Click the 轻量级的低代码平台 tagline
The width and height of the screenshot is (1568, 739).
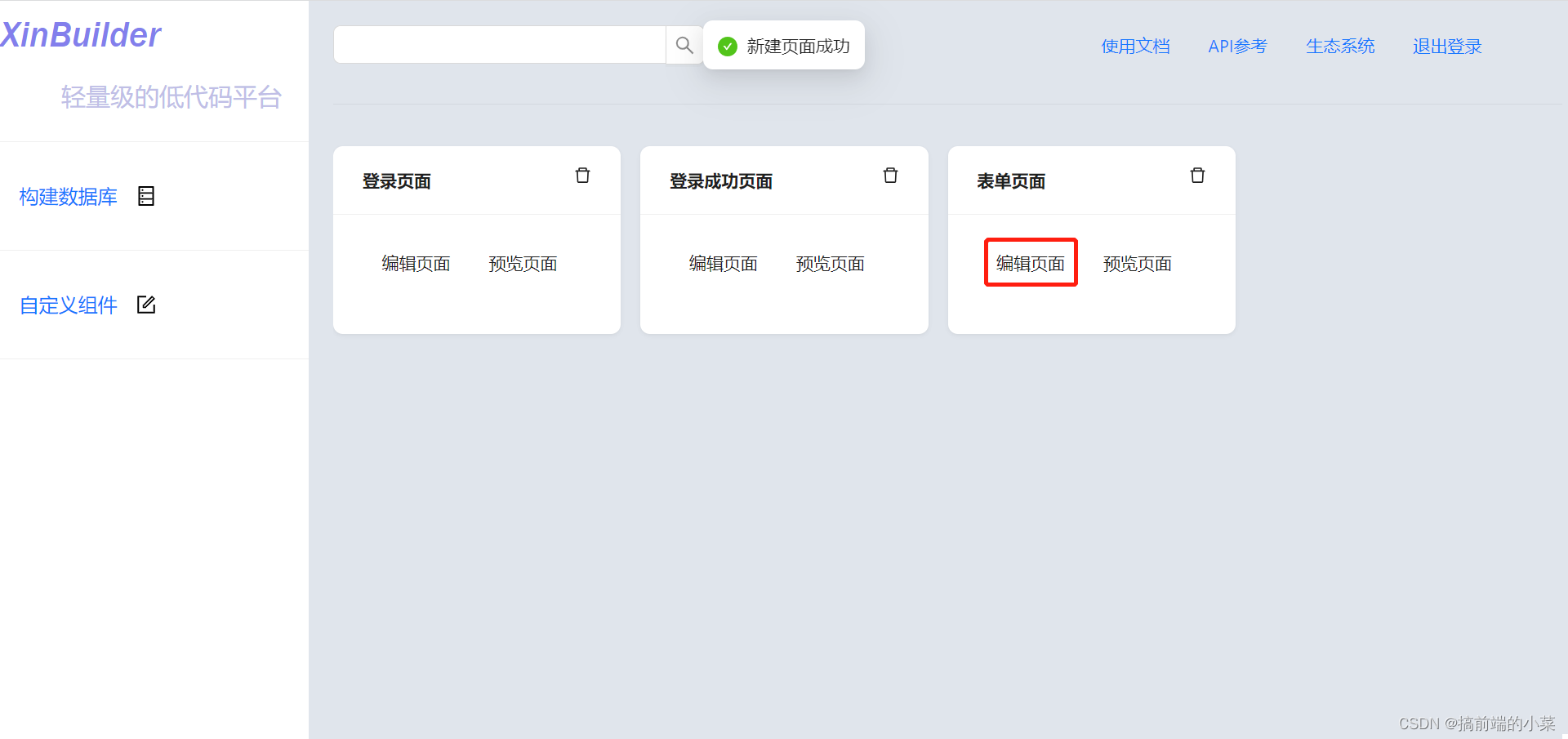(171, 97)
